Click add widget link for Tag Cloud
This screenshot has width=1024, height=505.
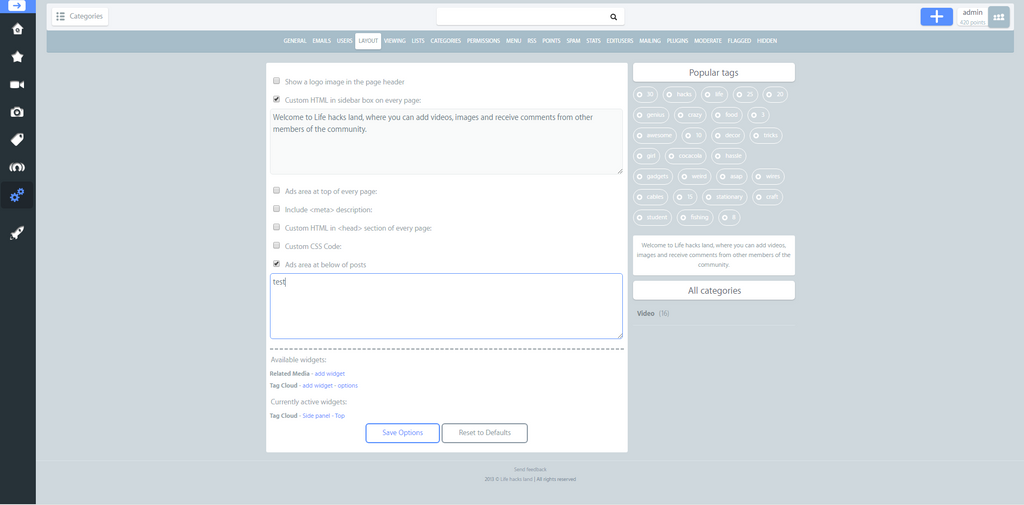[x=317, y=385]
